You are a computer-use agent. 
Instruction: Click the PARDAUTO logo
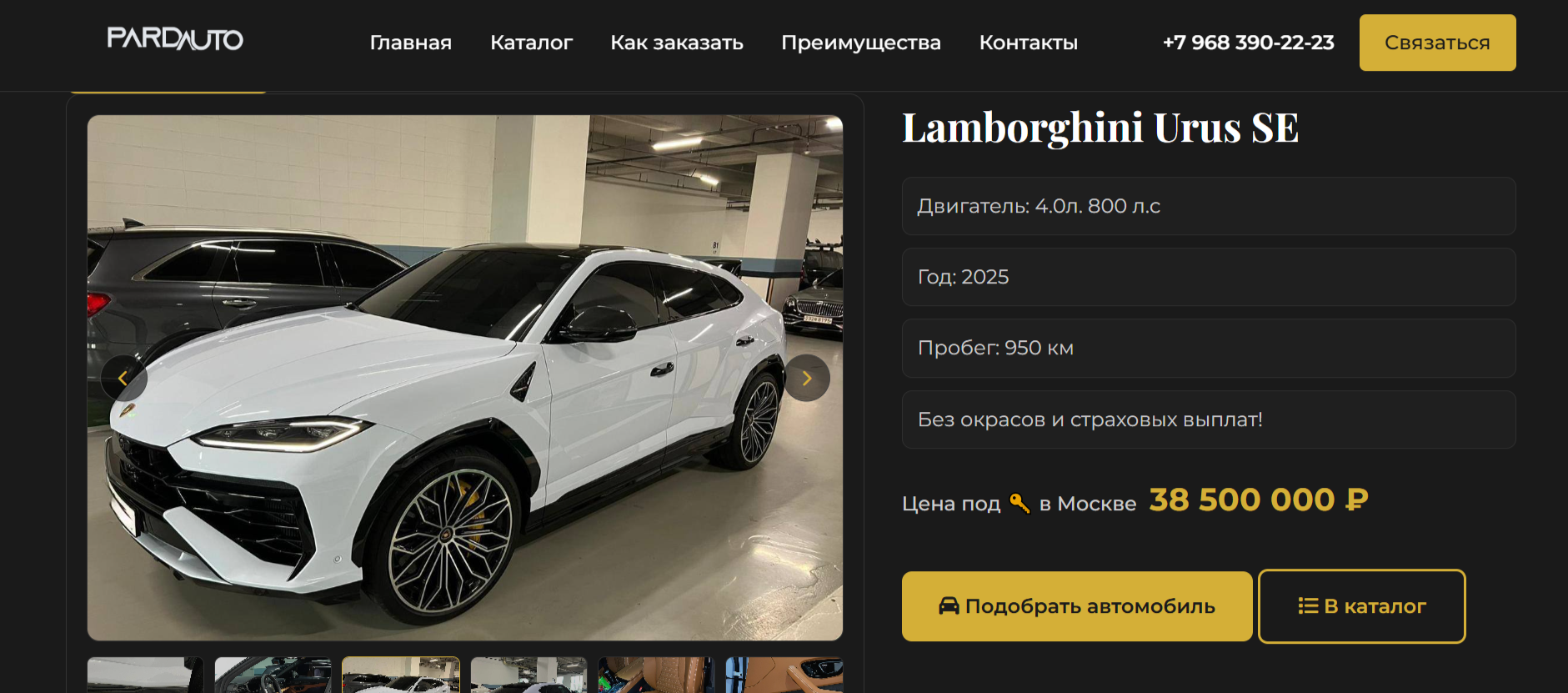click(175, 39)
